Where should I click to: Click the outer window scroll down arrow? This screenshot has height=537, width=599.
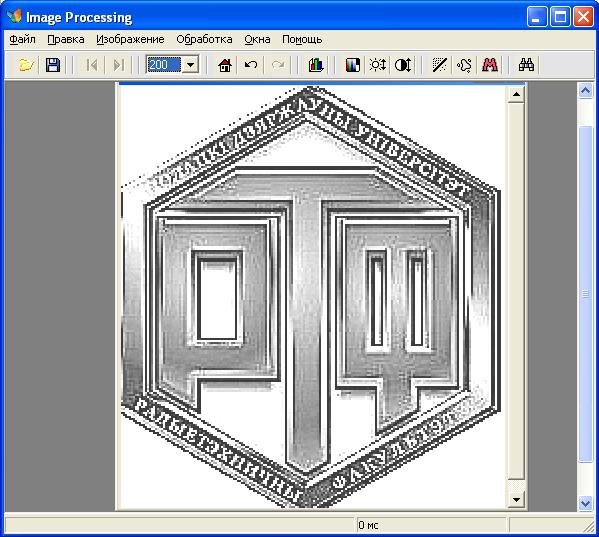coord(585,503)
